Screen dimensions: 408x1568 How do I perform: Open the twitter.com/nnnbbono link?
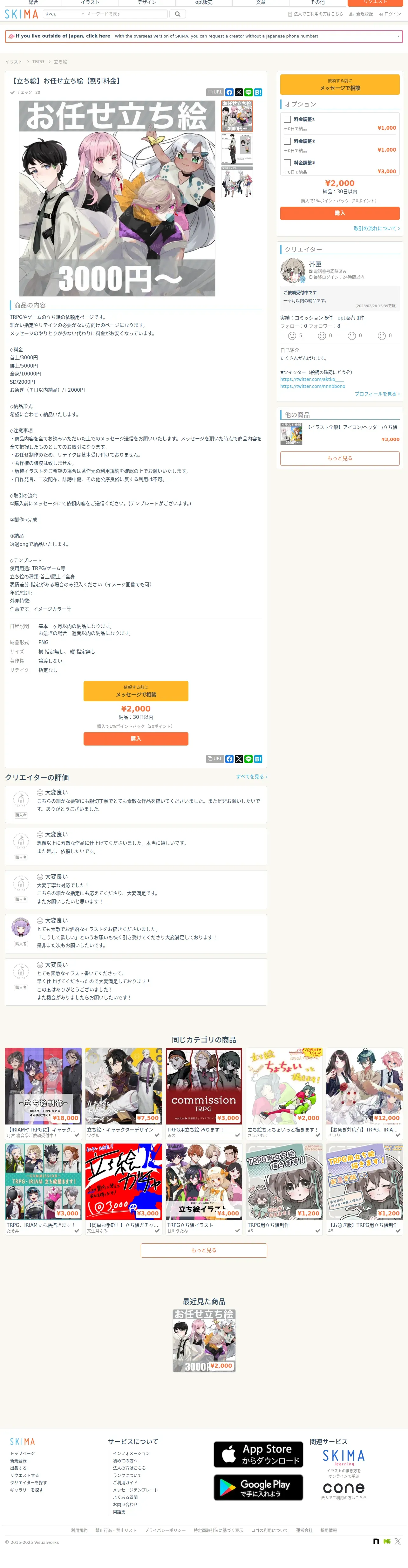pyautogui.click(x=313, y=387)
